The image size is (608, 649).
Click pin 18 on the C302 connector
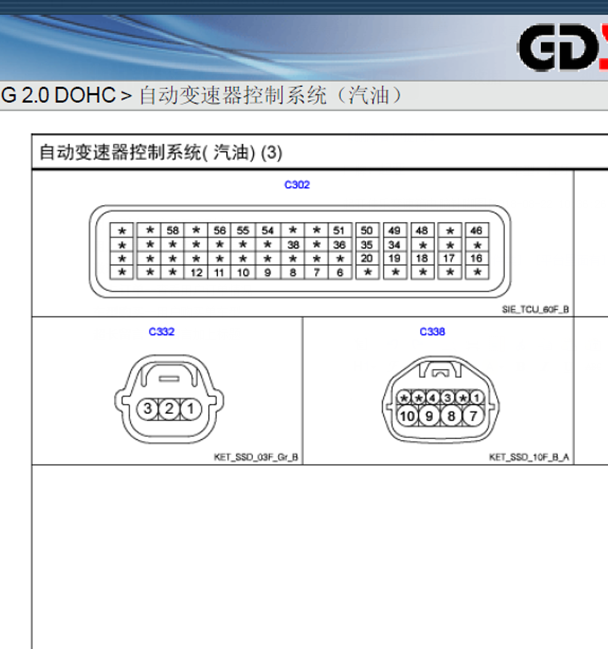pyautogui.click(x=422, y=258)
